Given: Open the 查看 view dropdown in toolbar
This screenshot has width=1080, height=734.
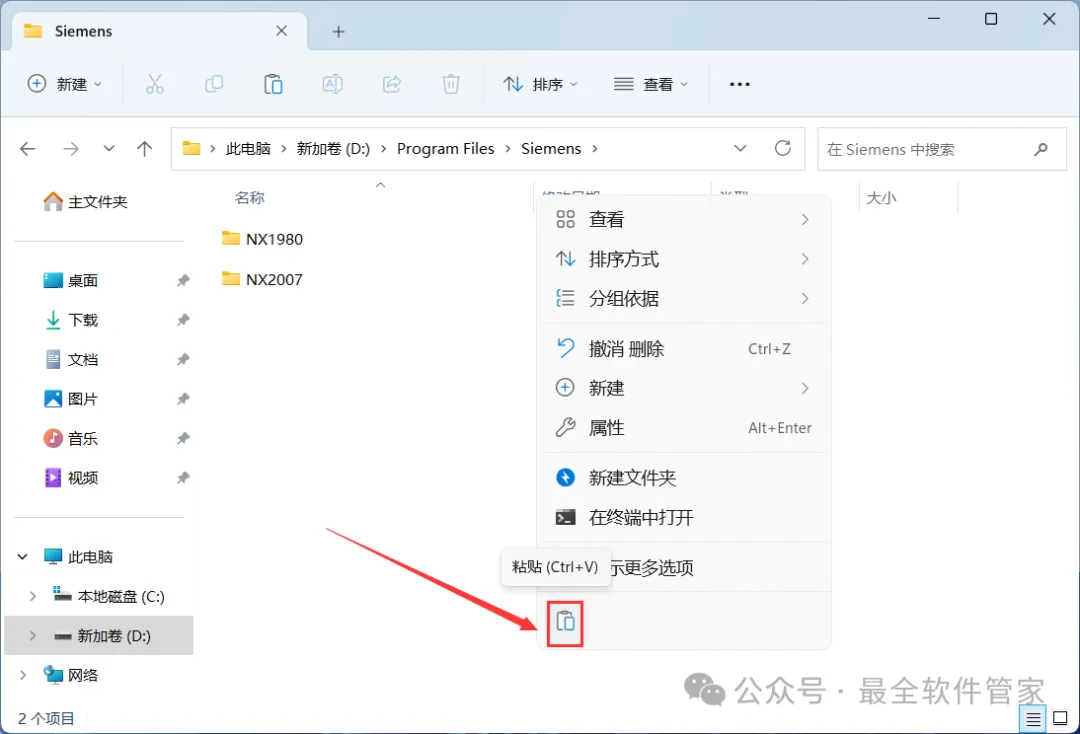Looking at the screenshot, I should click(651, 84).
